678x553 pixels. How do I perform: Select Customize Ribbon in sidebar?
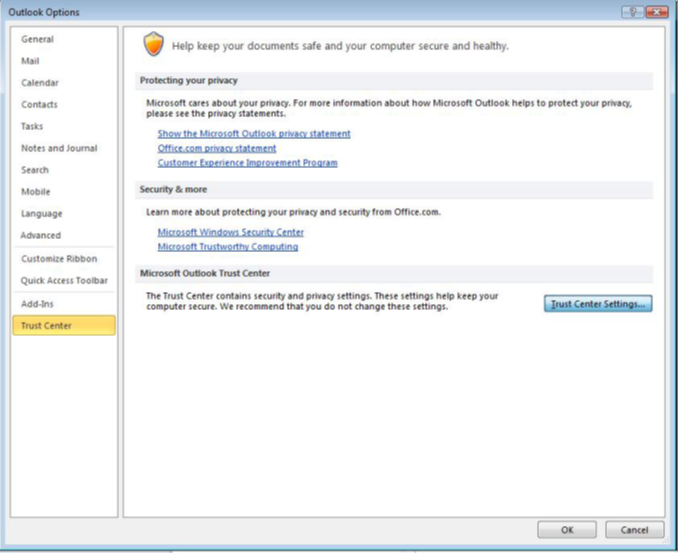(x=64, y=259)
